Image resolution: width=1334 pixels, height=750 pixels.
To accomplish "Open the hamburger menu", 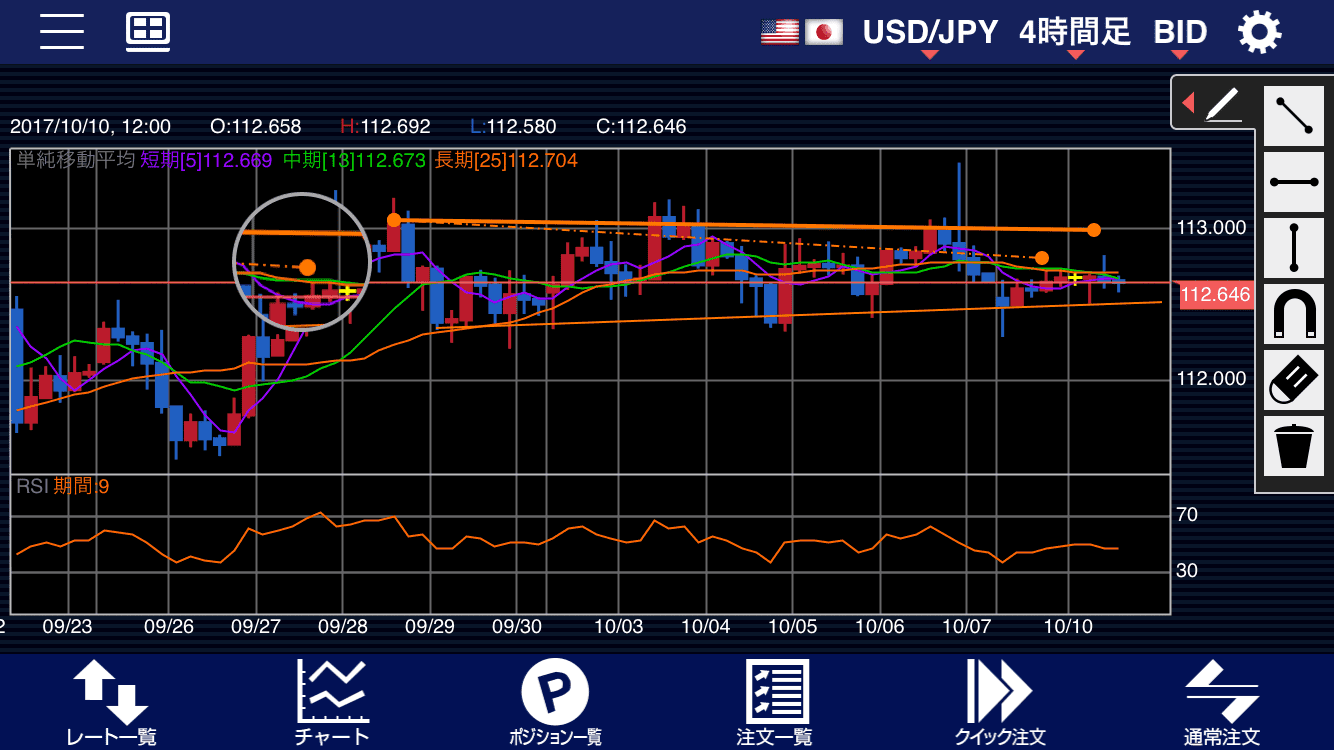I will (62, 32).
